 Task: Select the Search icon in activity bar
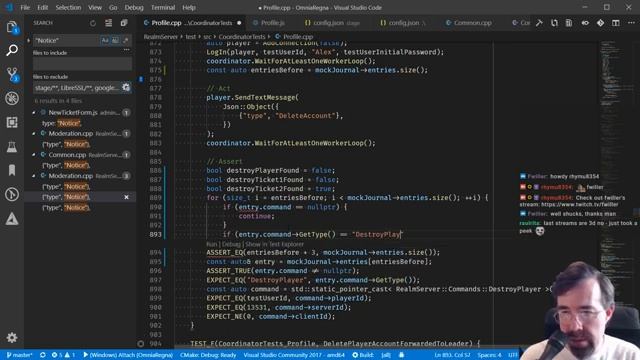(x=12, y=50)
